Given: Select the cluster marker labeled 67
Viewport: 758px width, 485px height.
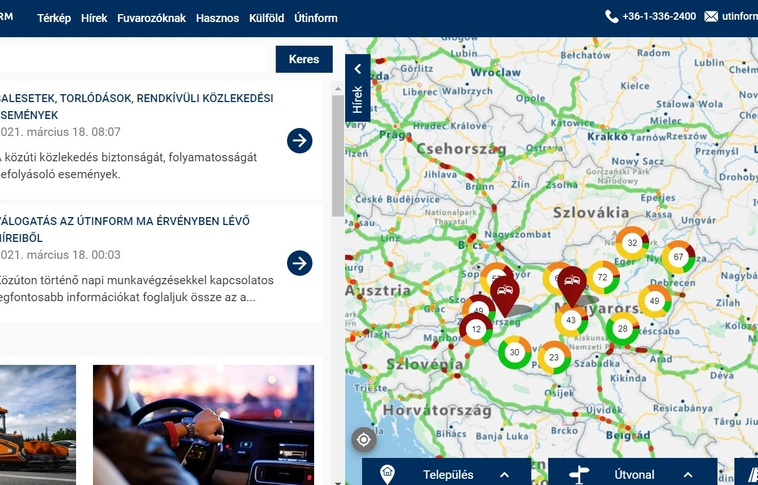Looking at the screenshot, I should click(678, 257).
